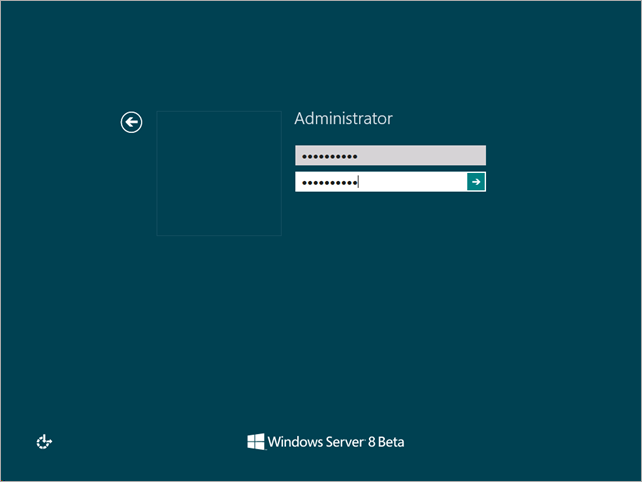Return to the previous screen using the circled arrow
The height and width of the screenshot is (482, 642).
pyautogui.click(x=131, y=122)
